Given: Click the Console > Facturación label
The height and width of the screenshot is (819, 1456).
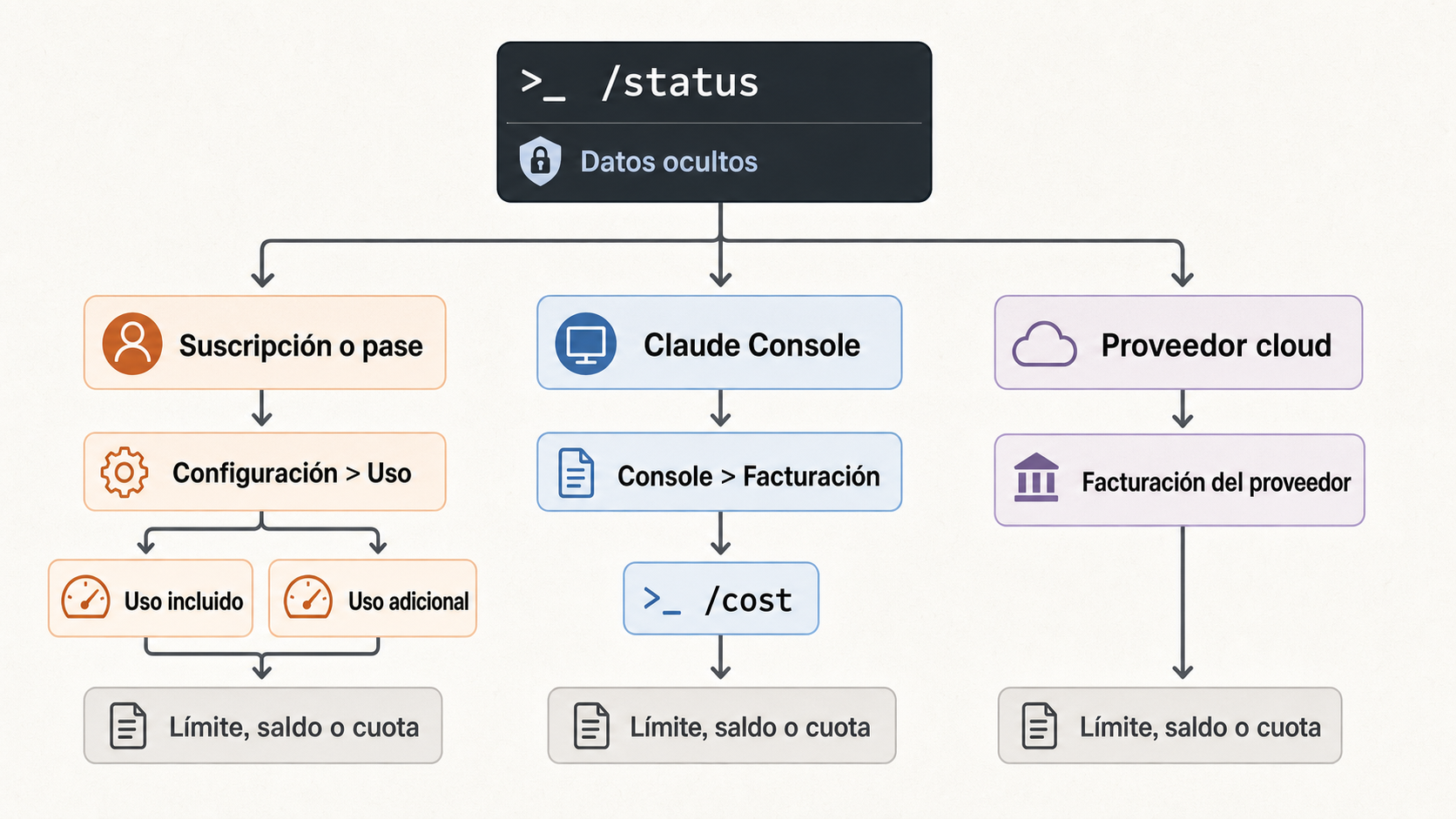Looking at the screenshot, I should coord(749,476).
